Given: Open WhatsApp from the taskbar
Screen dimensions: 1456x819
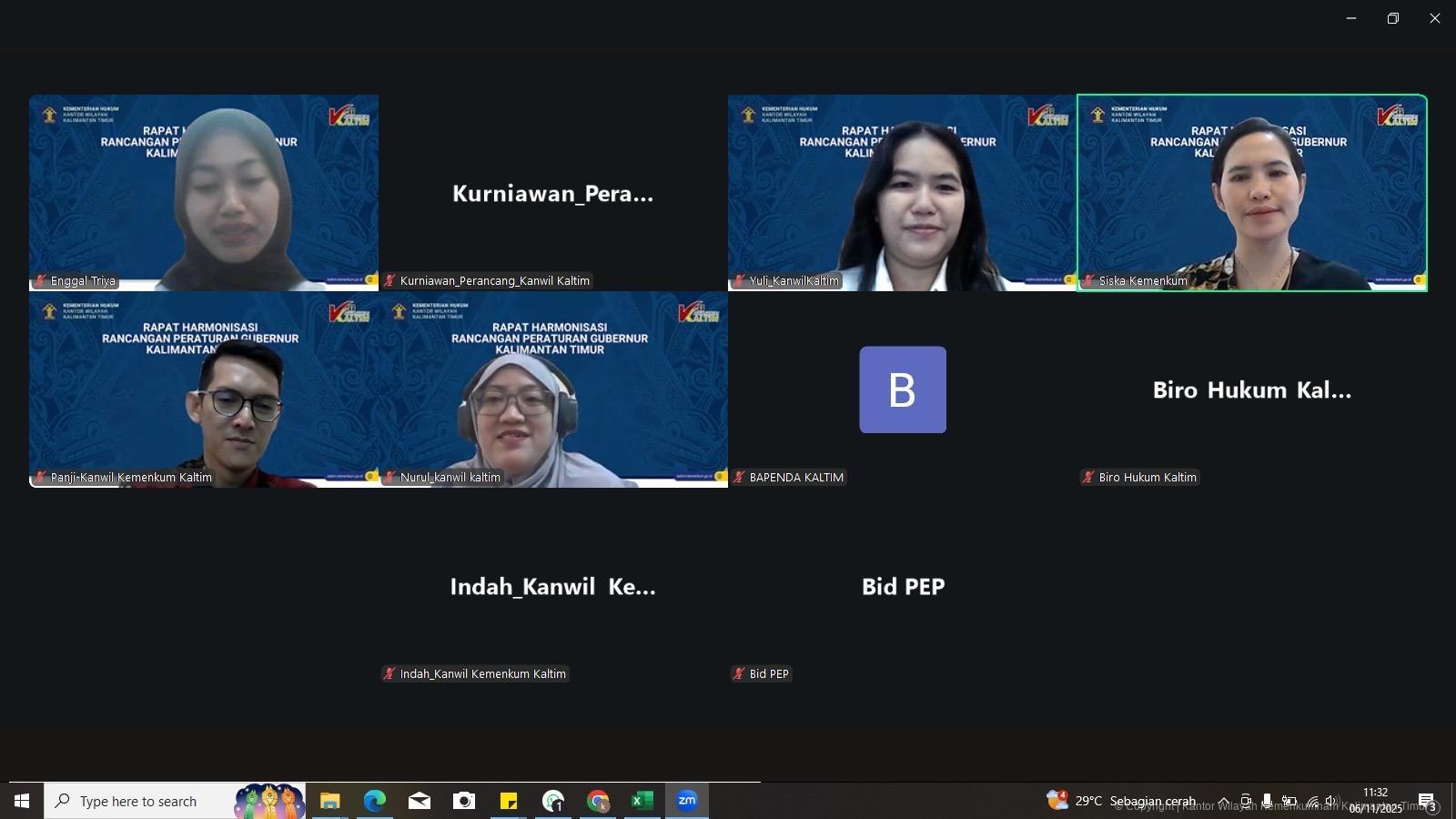Looking at the screenshot, I should 553,801.
